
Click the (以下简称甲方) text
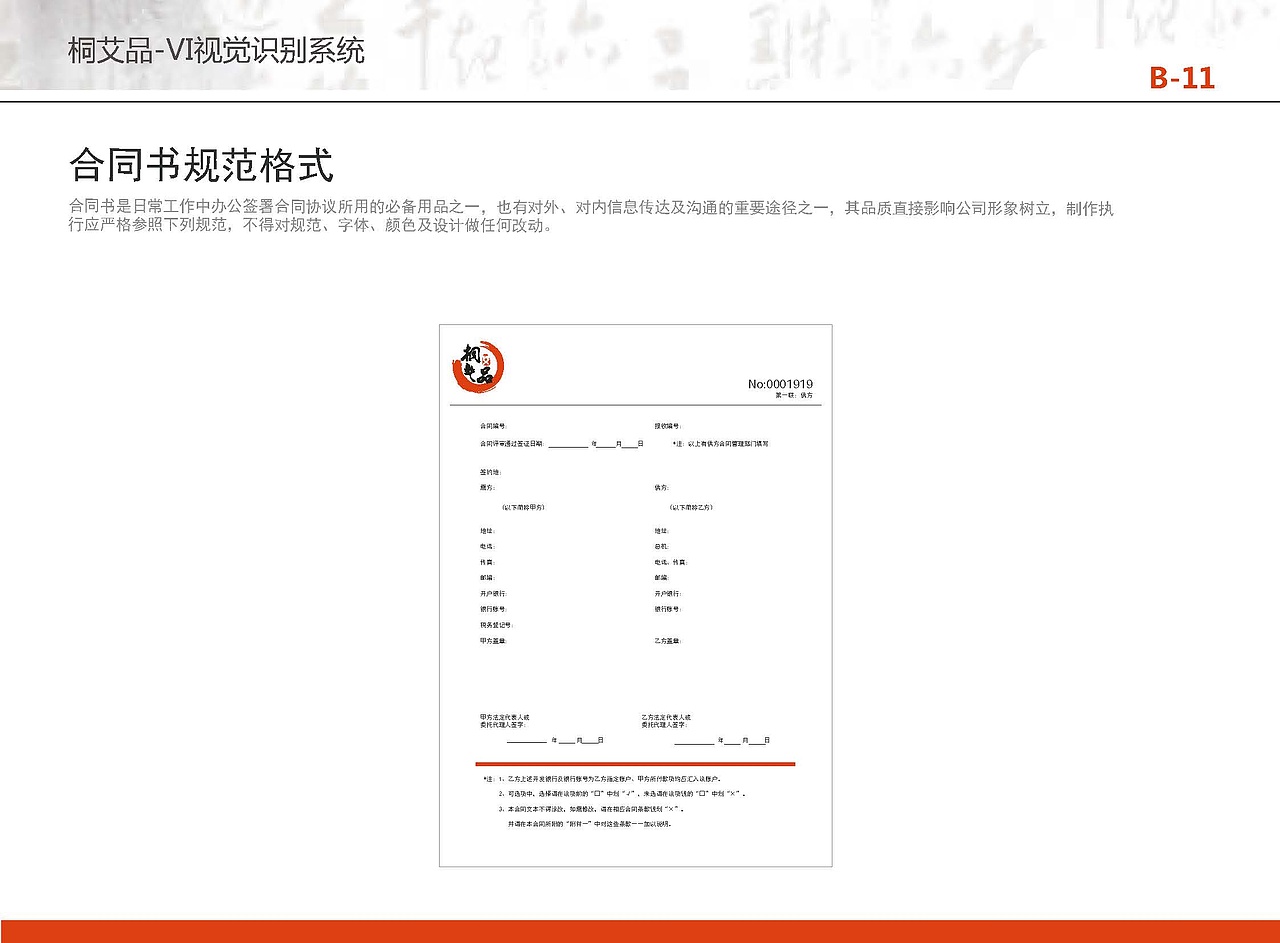(523, 508)
